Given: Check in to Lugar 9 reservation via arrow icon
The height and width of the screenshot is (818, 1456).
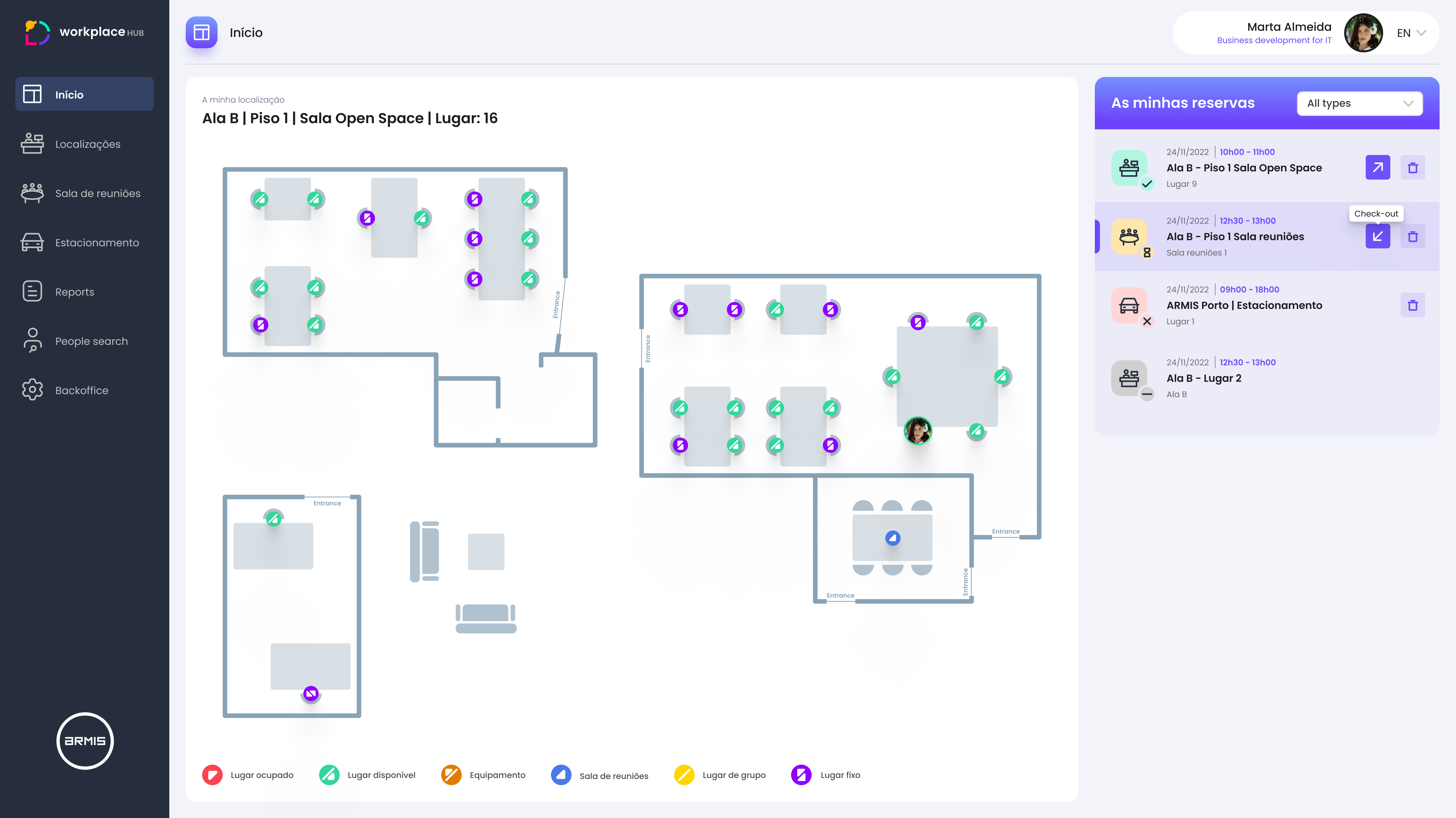Looking at the screenshot, I should pyautogui.click(x=1378, y=167).
